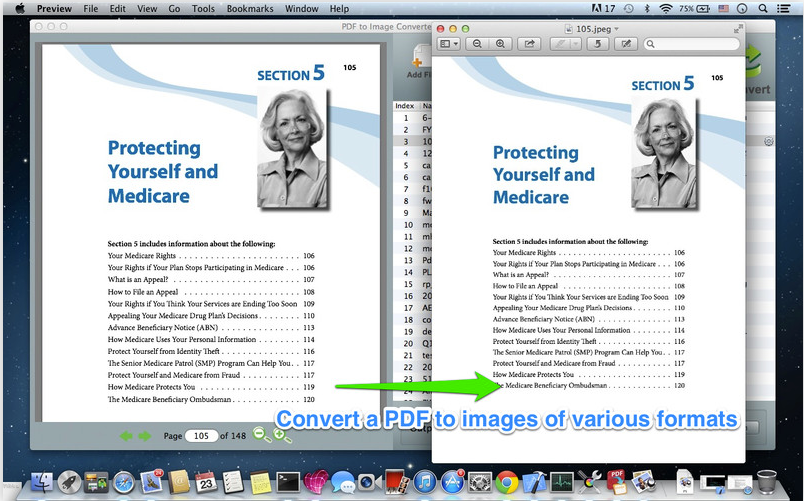This screenshot has height=501, width=804.
Task: Open the highlight tool dropdown arrow
Action: 575,44
